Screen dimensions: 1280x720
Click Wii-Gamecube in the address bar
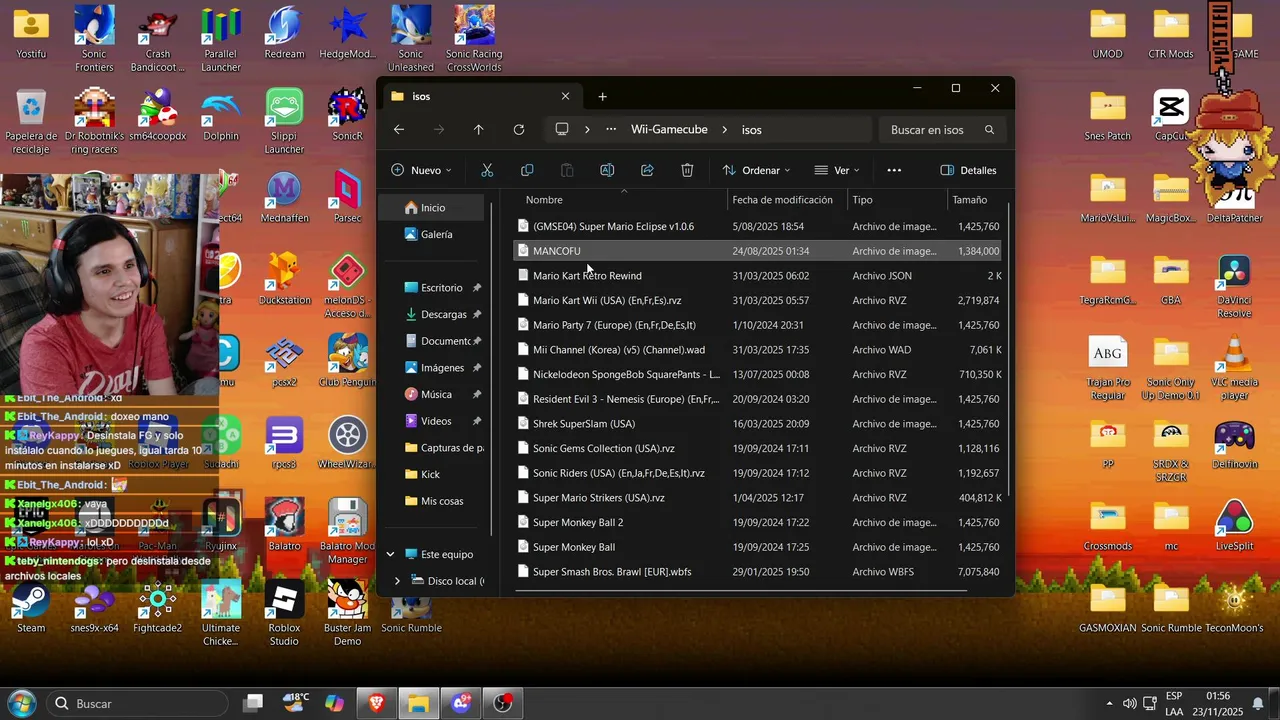click(x=669, y=130)
